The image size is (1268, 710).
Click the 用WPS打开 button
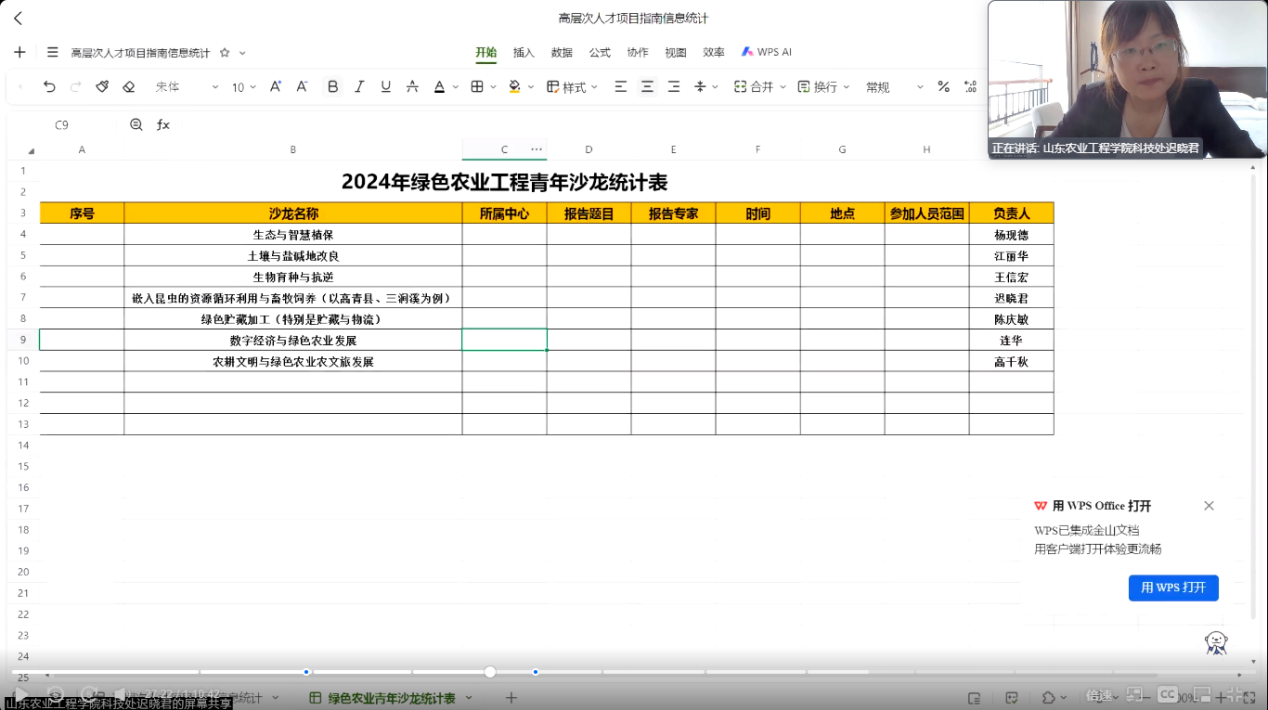pos(1173,588)
